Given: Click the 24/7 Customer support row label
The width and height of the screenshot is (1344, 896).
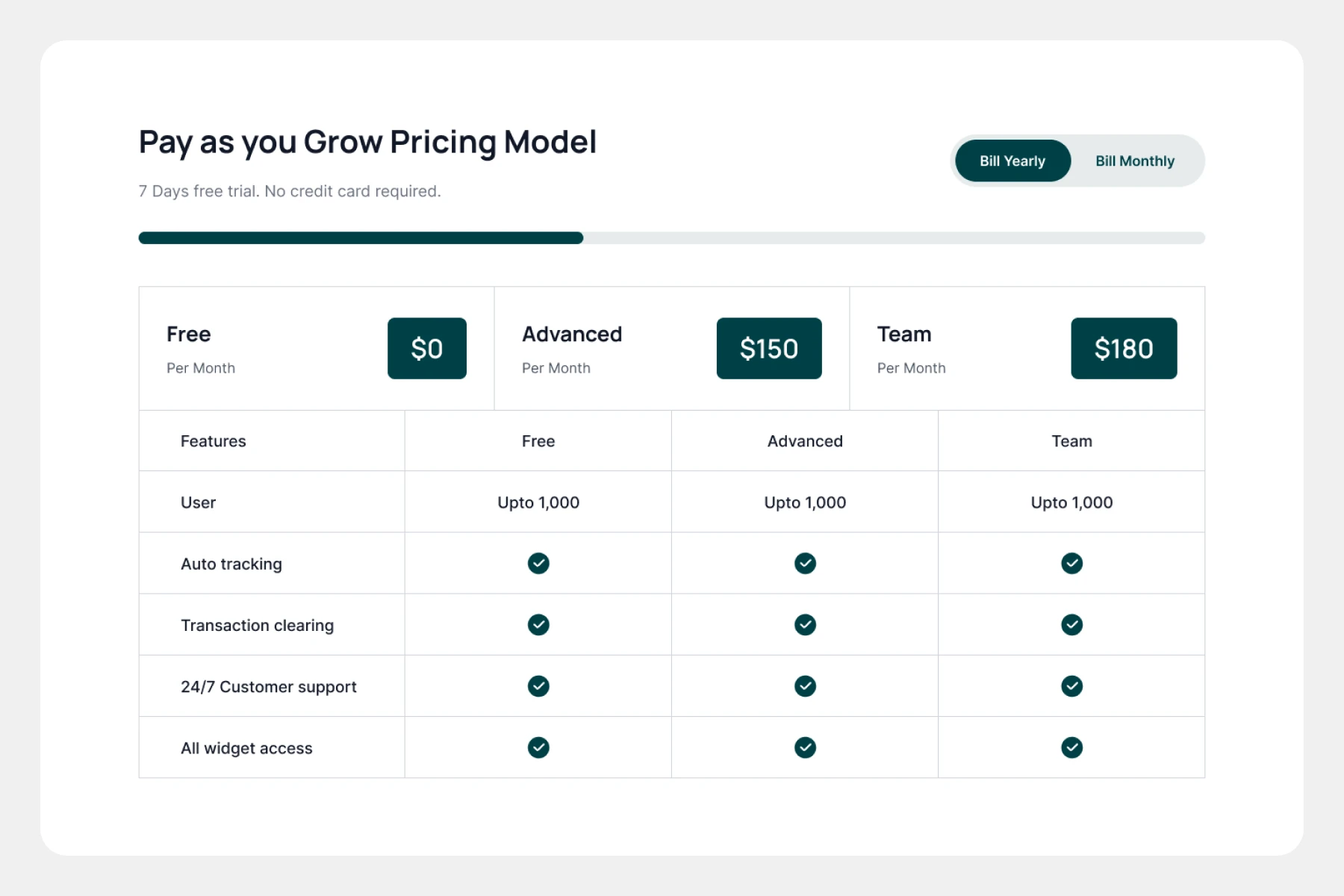Looking at the screenshot, I should tap(269, 687).
